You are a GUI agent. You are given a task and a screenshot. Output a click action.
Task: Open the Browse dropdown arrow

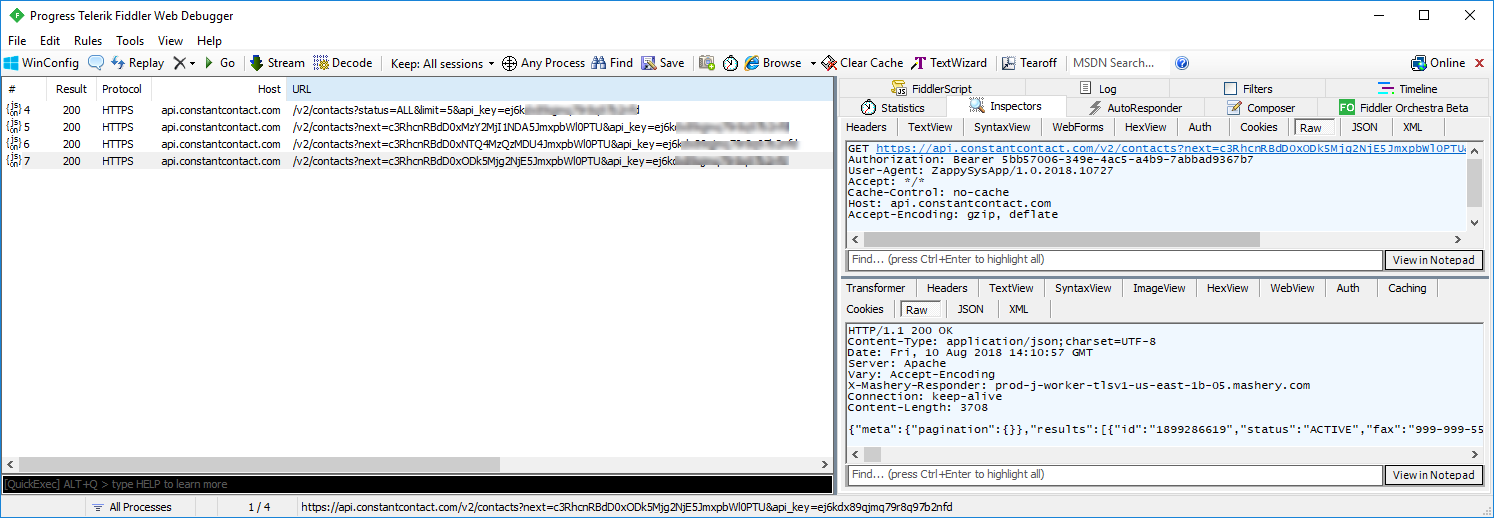(813, 63)
